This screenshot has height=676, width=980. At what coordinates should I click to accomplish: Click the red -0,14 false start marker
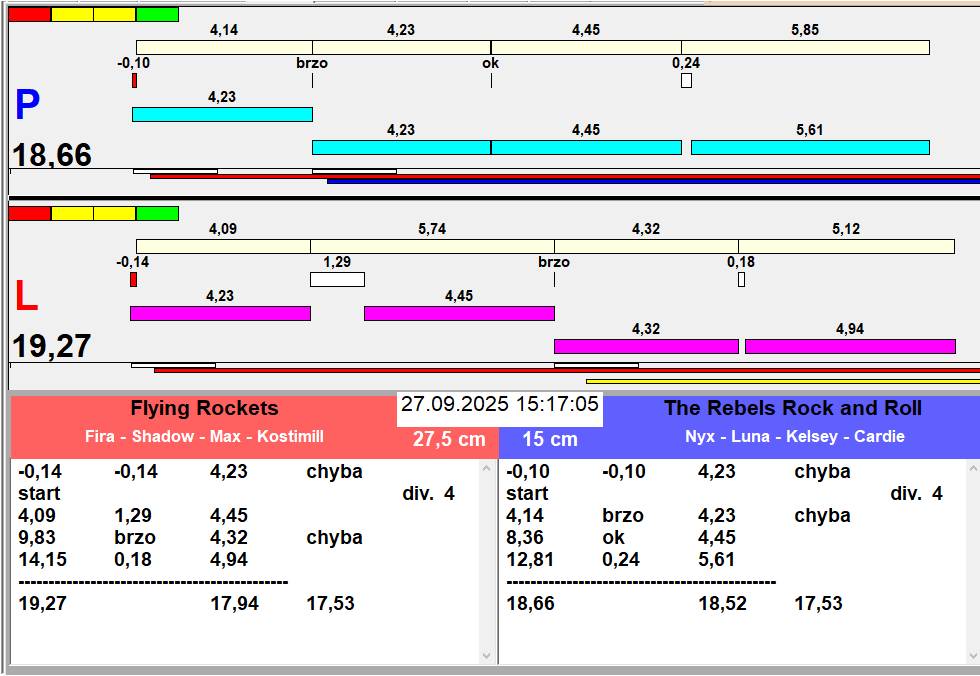click(x=133, y=279)
